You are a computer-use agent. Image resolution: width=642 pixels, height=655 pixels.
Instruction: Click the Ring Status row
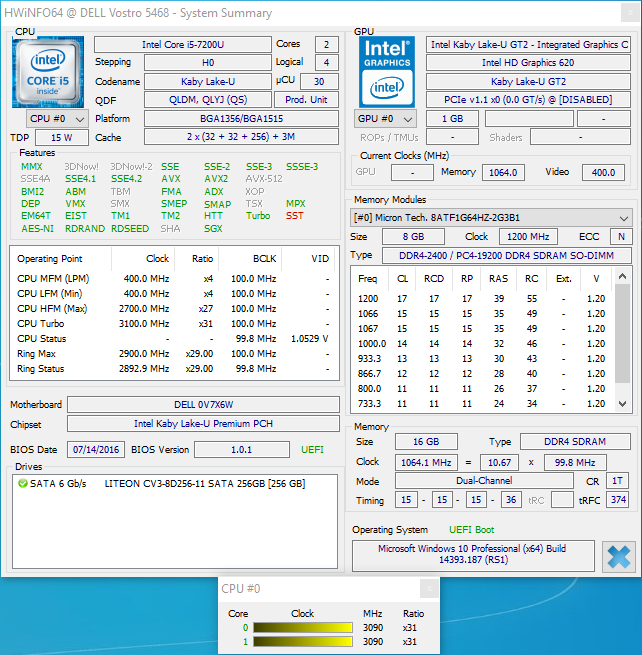(174, 369)
